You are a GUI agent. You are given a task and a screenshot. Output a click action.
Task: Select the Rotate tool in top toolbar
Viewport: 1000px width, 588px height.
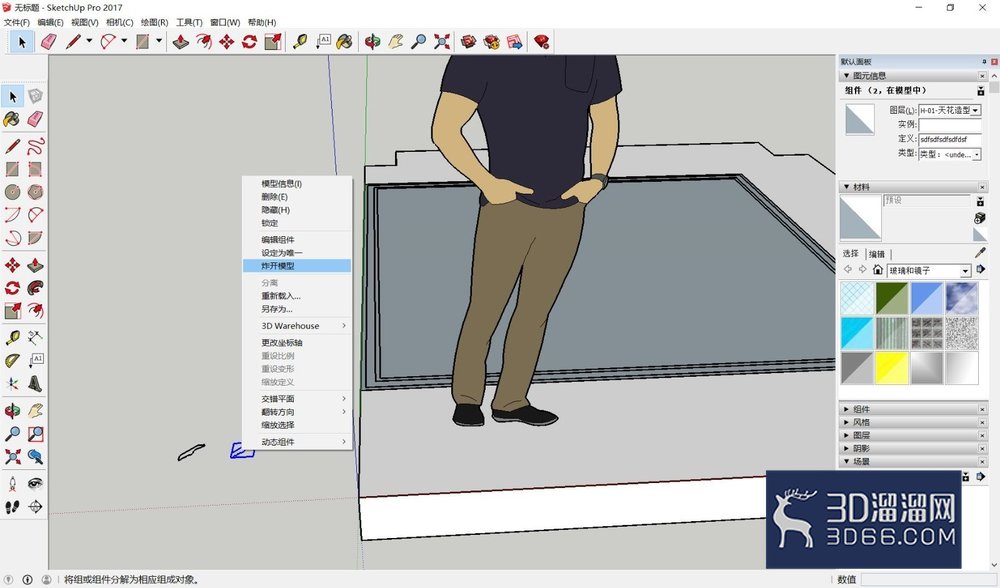point(249,42)
